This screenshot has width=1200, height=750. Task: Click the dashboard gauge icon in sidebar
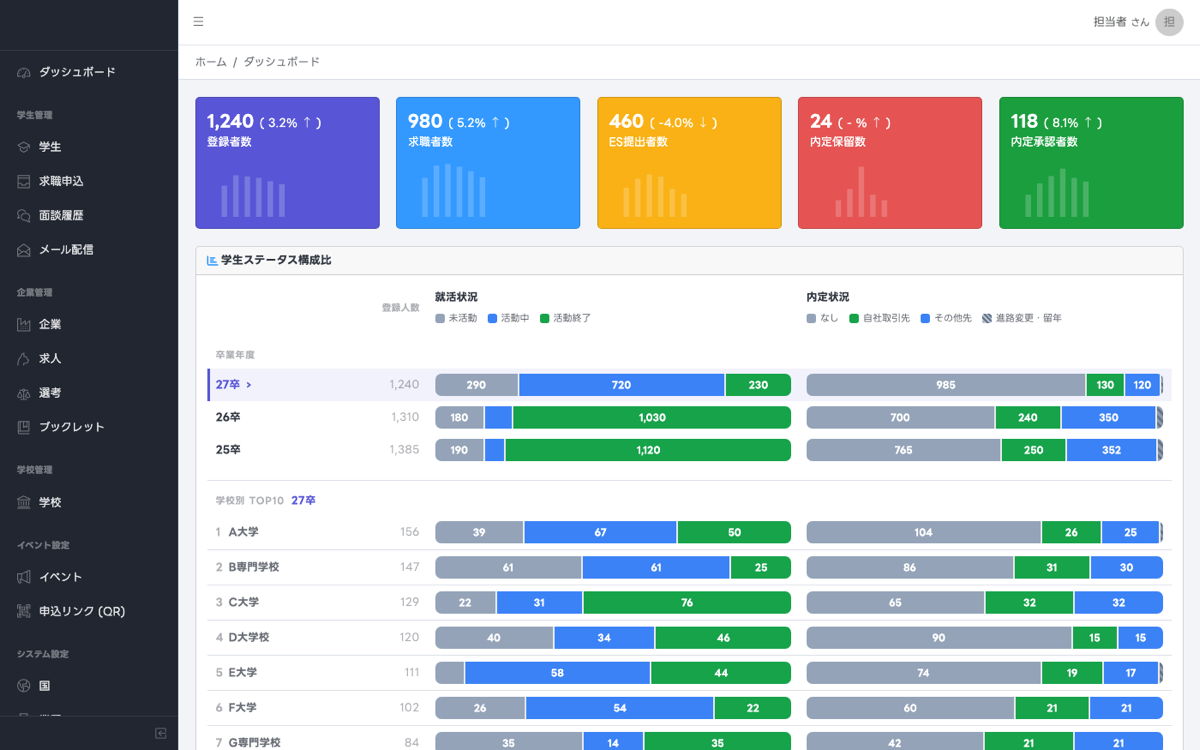(x=24, y=72)
